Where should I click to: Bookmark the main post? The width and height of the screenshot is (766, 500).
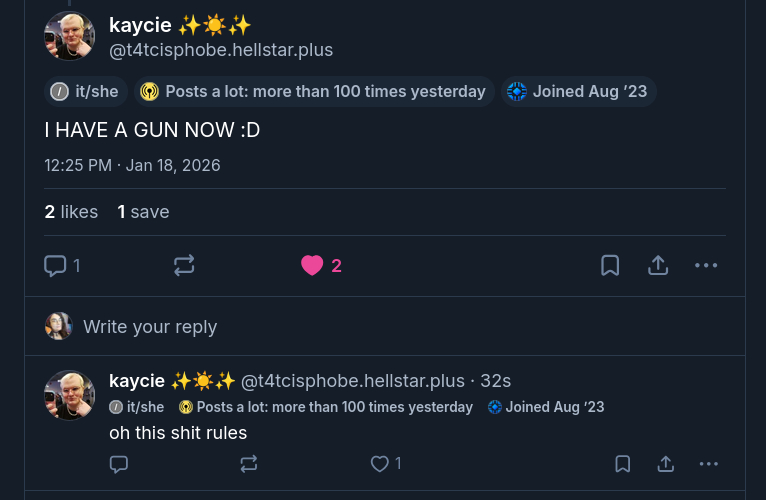click(610, 265)
